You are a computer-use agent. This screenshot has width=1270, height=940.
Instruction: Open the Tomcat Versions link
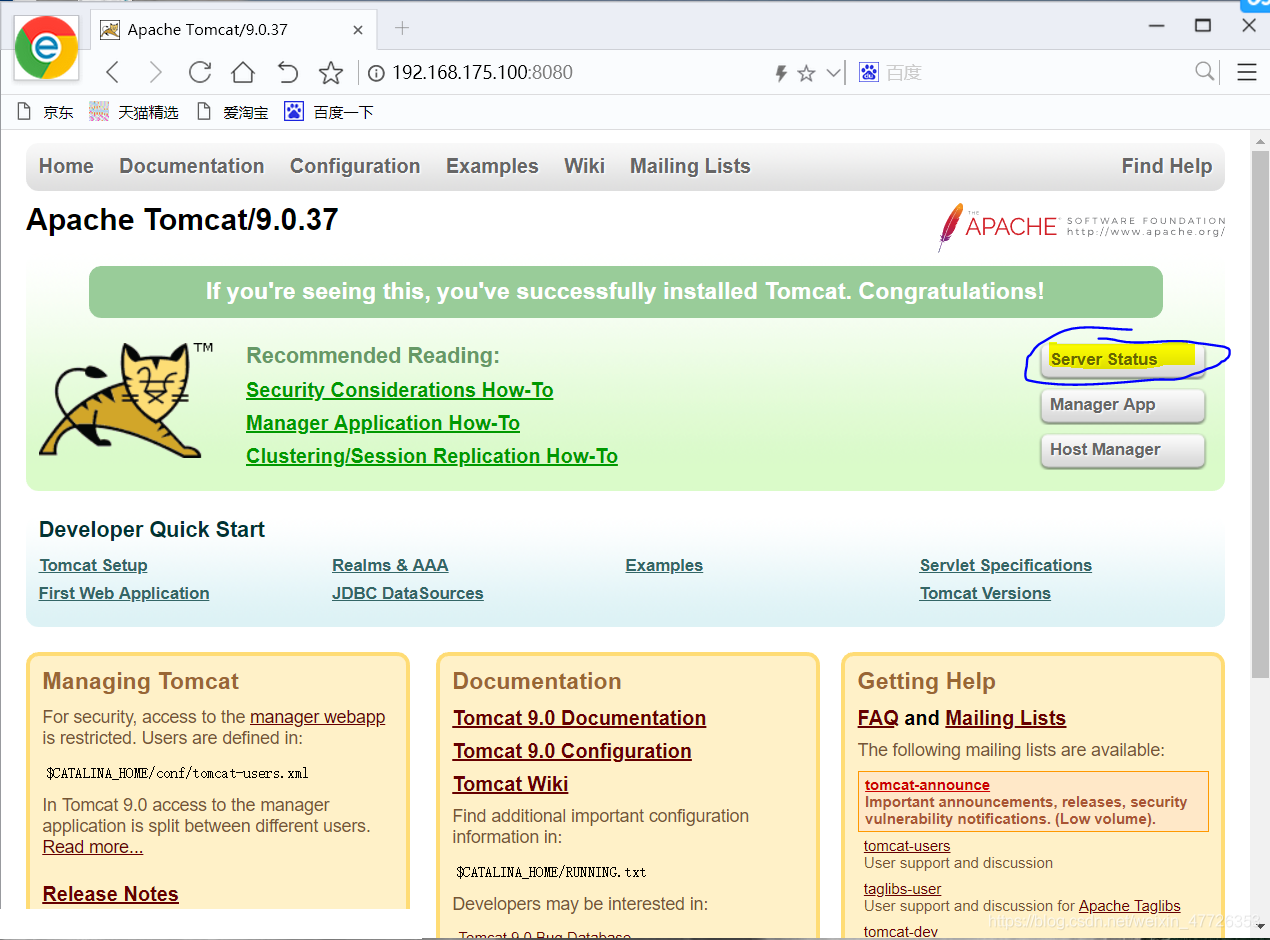[x=985, y=593]
